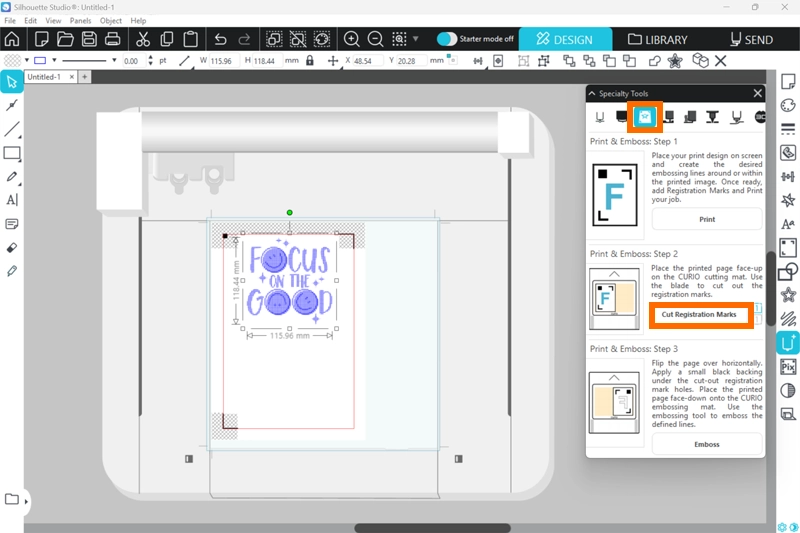Click the Cut scissors icon
The height and width of the screenshot is (533, 800).
[143, 40]
